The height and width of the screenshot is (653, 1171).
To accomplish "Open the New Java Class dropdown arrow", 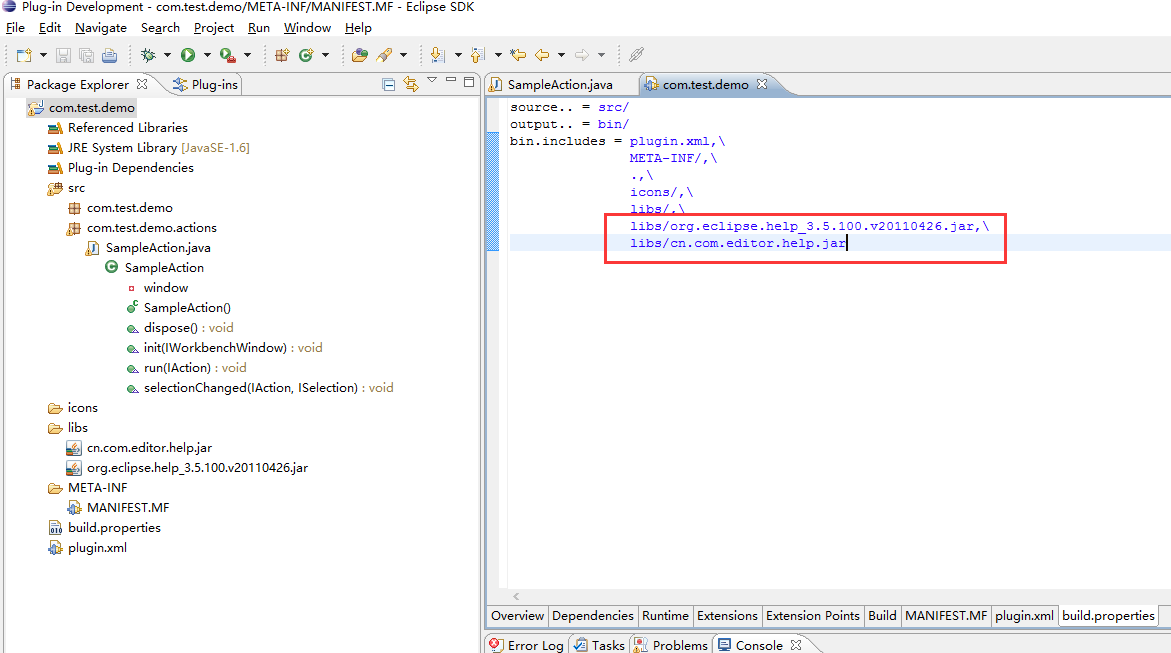I will [325, 55].
